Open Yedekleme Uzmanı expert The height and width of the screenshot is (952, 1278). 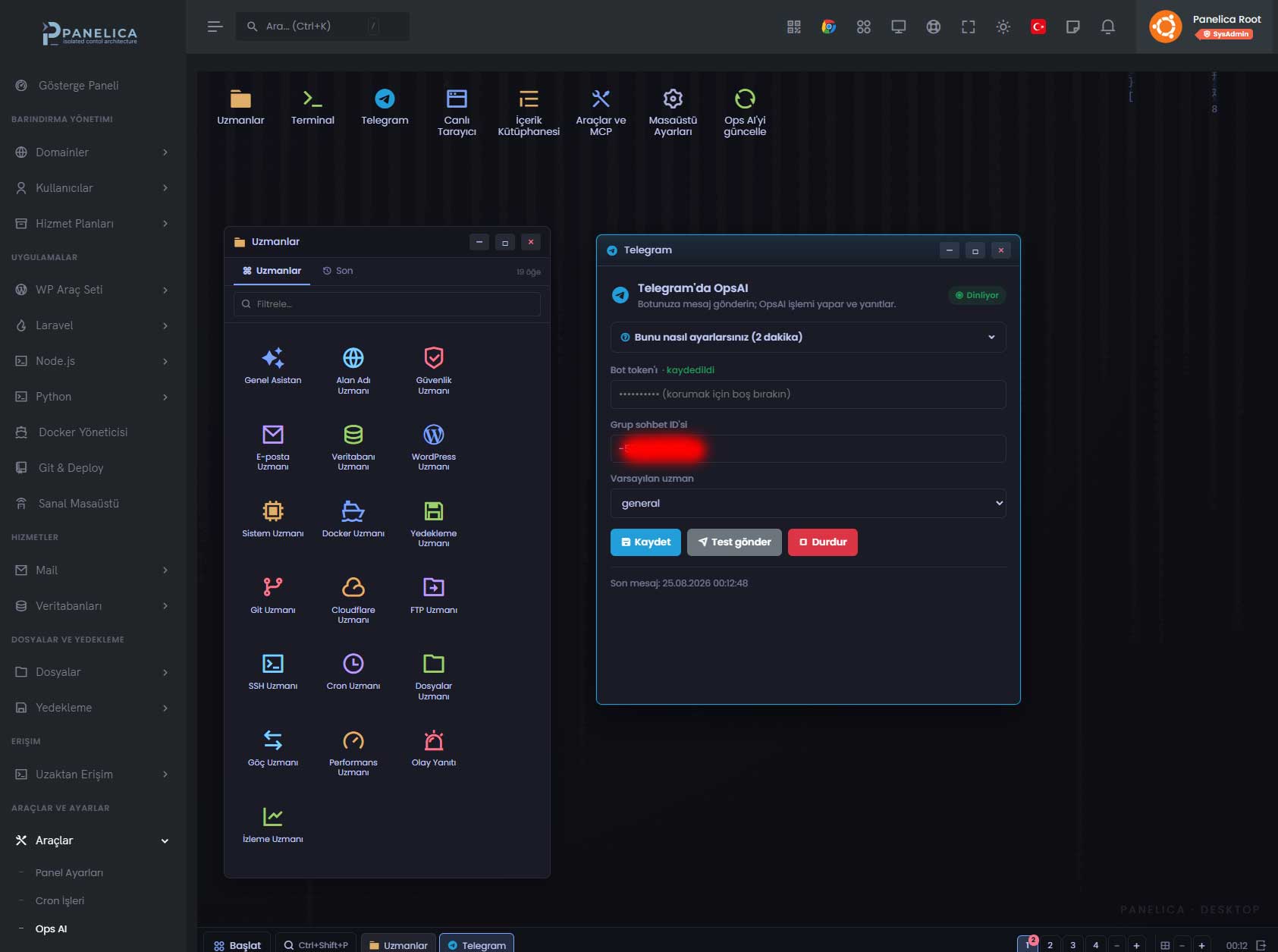(434, 524)
